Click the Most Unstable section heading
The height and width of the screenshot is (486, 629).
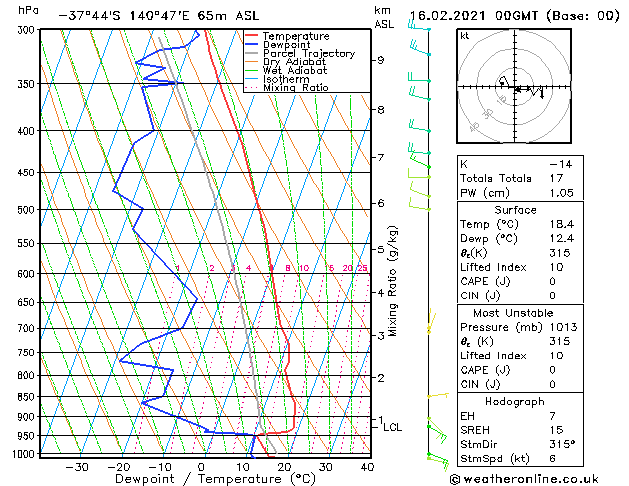tap(513, 313)
